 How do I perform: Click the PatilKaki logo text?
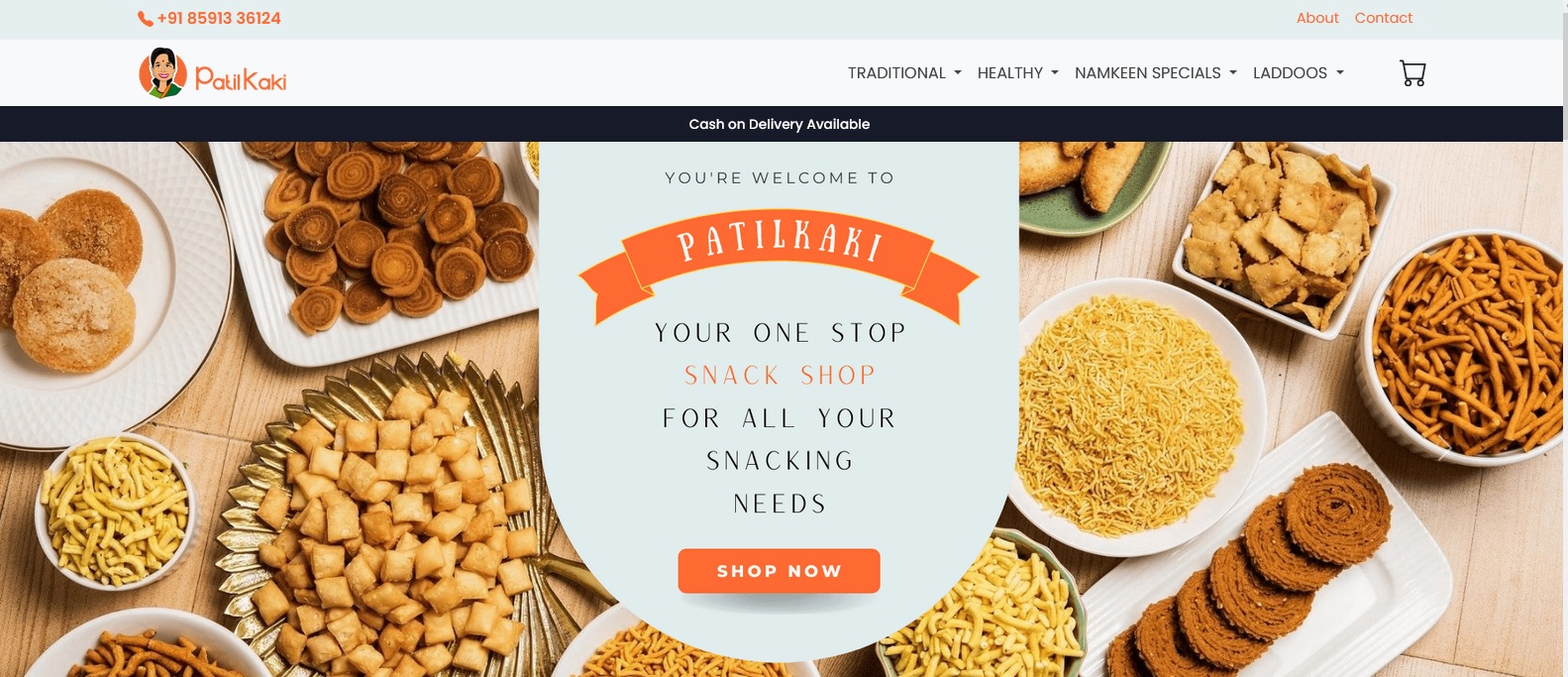(241, 78)
